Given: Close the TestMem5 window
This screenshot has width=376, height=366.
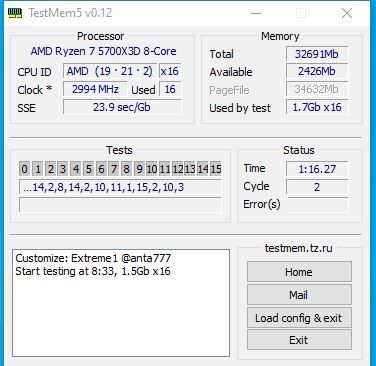Looking at the screenshot, I should coord(347,13).
